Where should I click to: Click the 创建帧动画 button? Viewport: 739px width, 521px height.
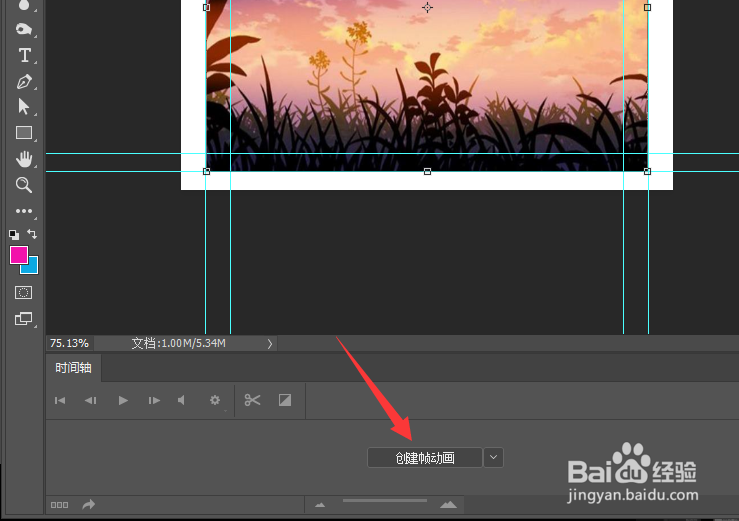coord(425,458)
